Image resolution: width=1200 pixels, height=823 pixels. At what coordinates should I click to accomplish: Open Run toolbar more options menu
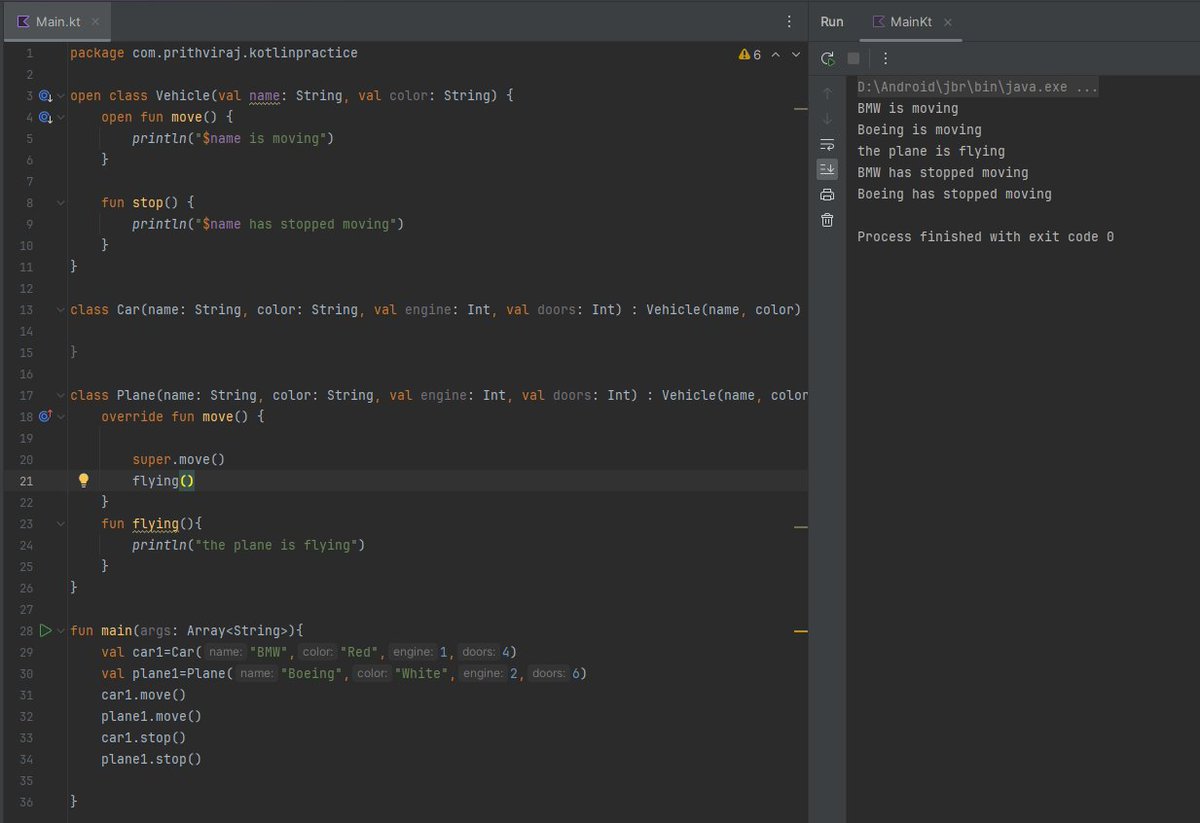(x=885, y=58)
